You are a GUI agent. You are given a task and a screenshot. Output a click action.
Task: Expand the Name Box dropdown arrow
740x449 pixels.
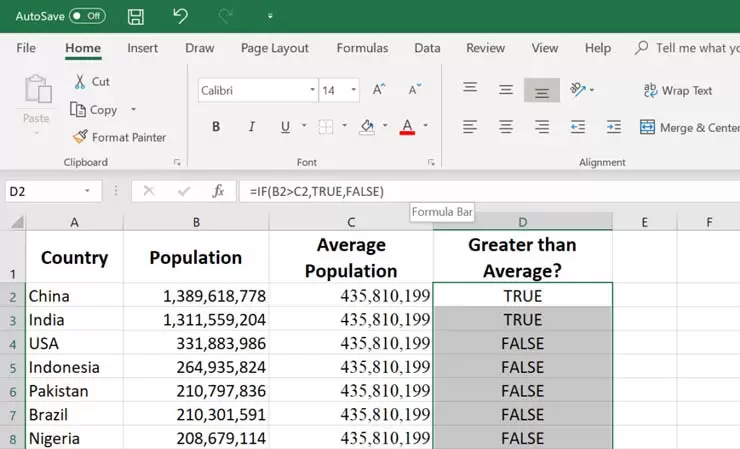pos(88,191)
